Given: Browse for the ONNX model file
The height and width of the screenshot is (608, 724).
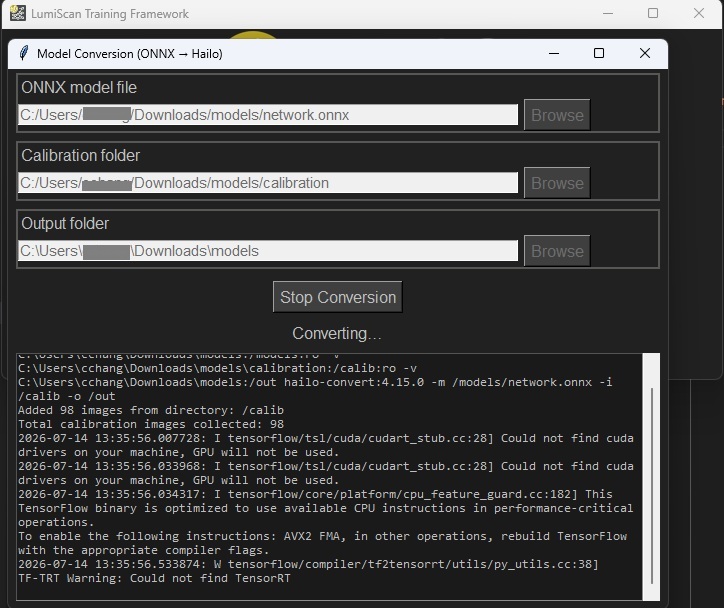Looking at the screenshot, I should [x=557, y=115].
